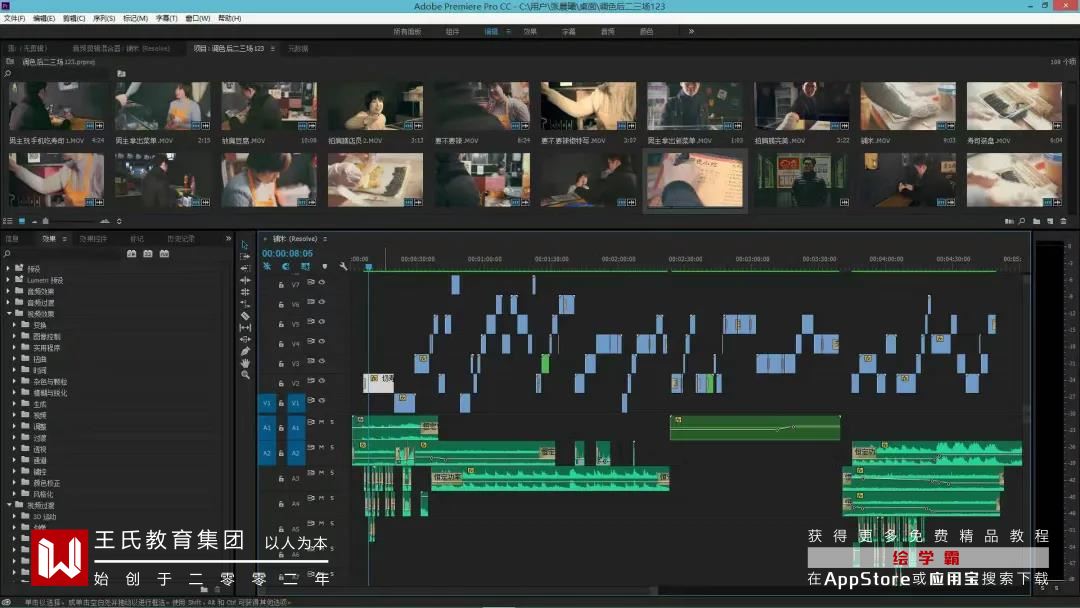Collapse the 视频效果 folder

9,313
